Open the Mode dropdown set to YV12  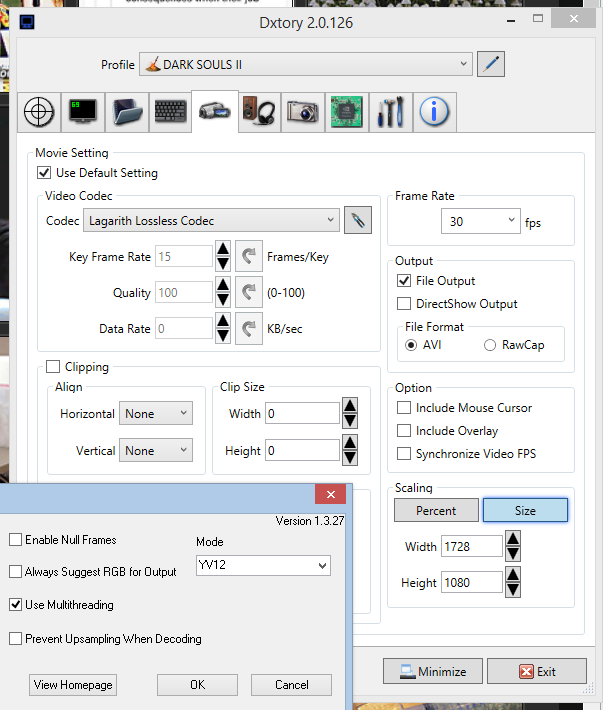tap(263, 565)
